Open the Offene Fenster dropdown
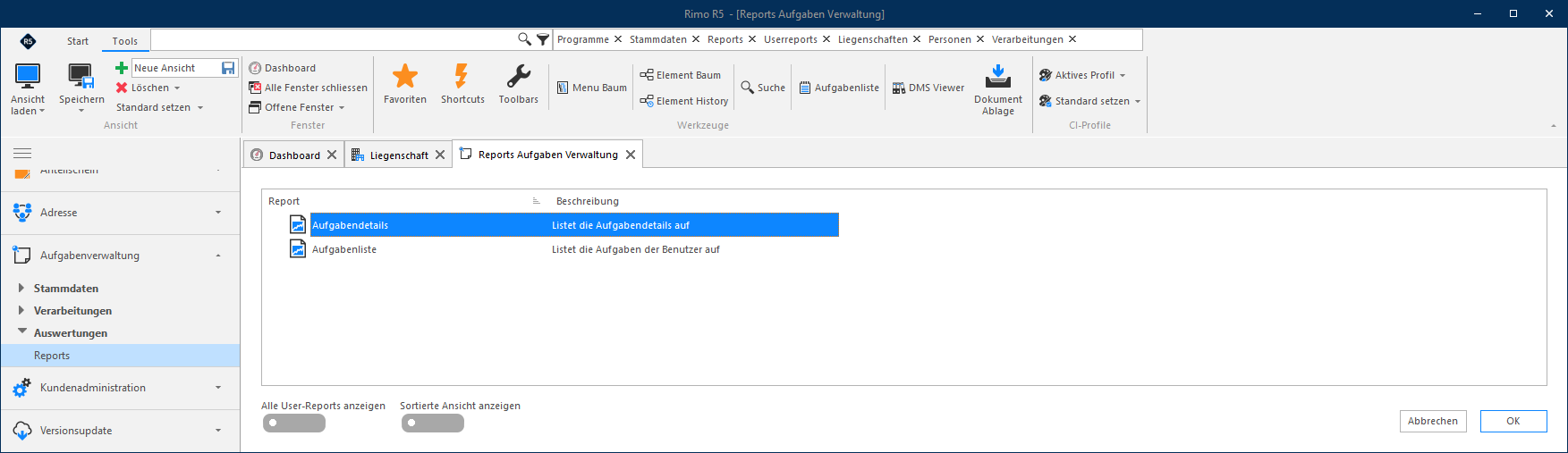1568x453 pixels. point(342,108)
